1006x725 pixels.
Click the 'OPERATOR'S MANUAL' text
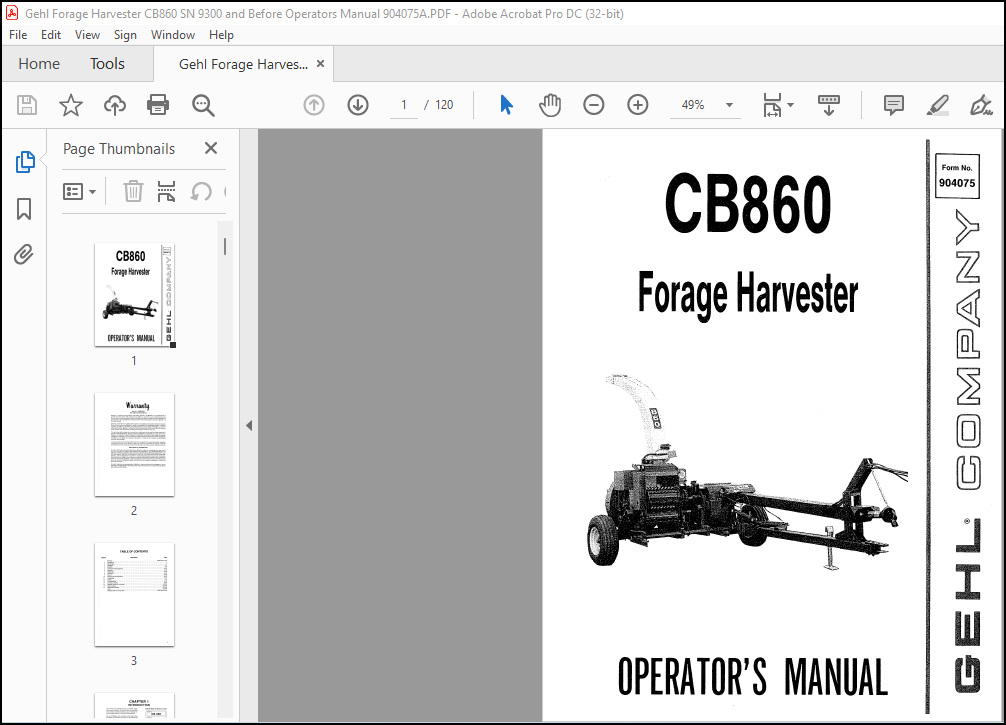[x=753, y=676]
